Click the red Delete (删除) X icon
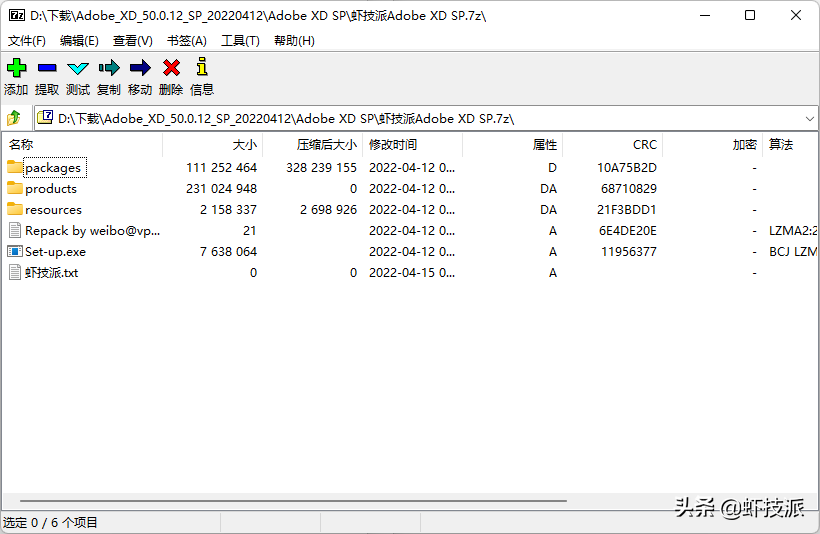Screen dimensions: 820x534 point(171,67)
